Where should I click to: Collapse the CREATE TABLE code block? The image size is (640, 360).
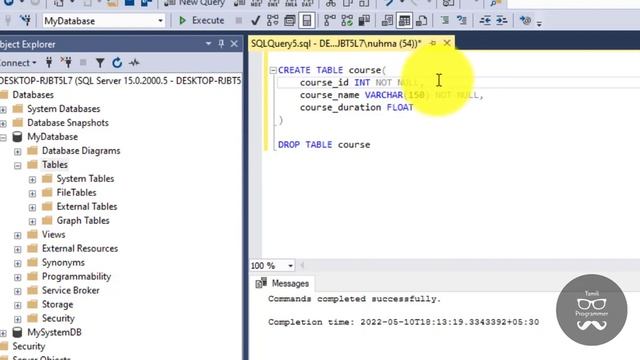[273, 70]
